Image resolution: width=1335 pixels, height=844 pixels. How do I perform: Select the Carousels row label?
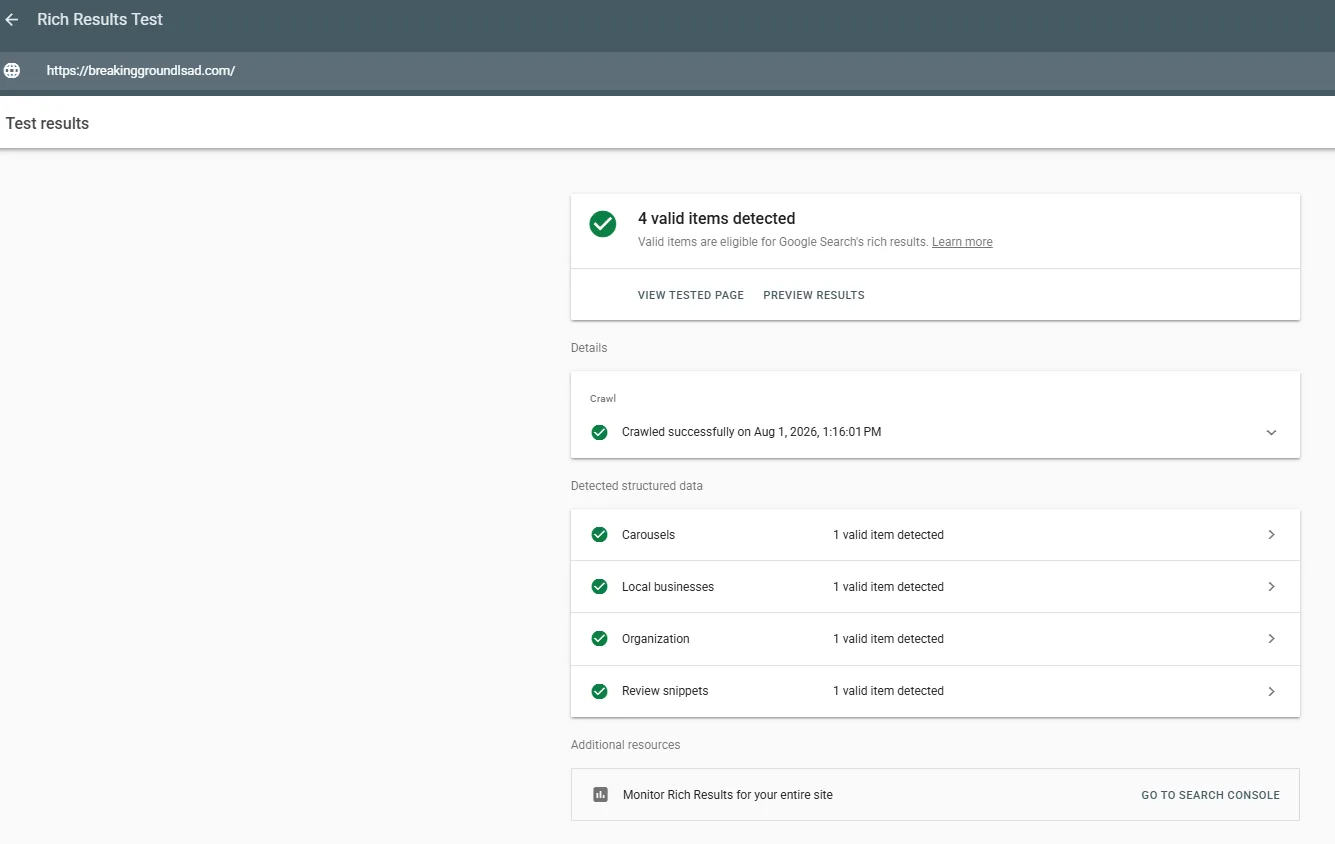click(x=648, y=535)
